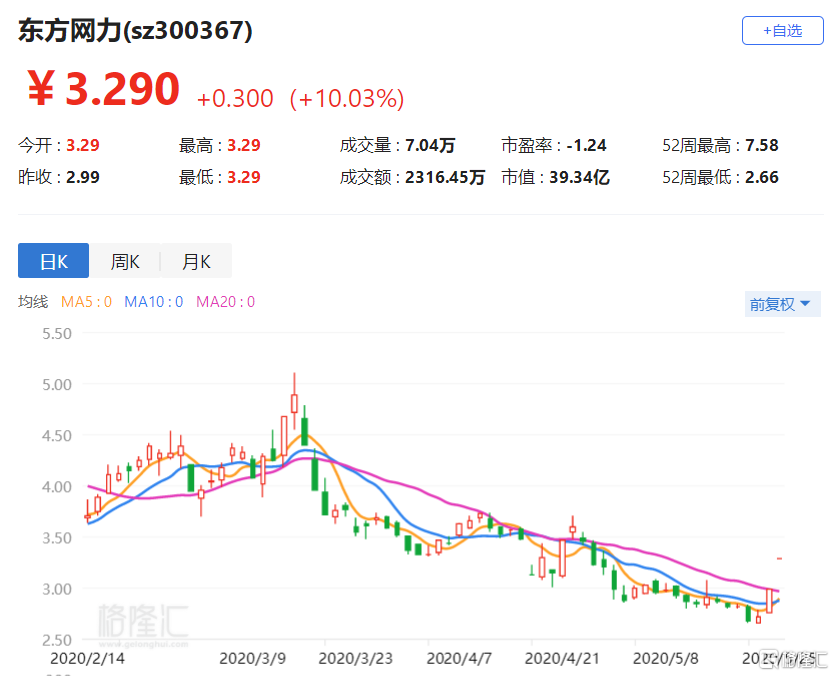The image size is (834, 676).
Task: Click the tallest candlestick peaking above 5.00
Action: (294, 403)
